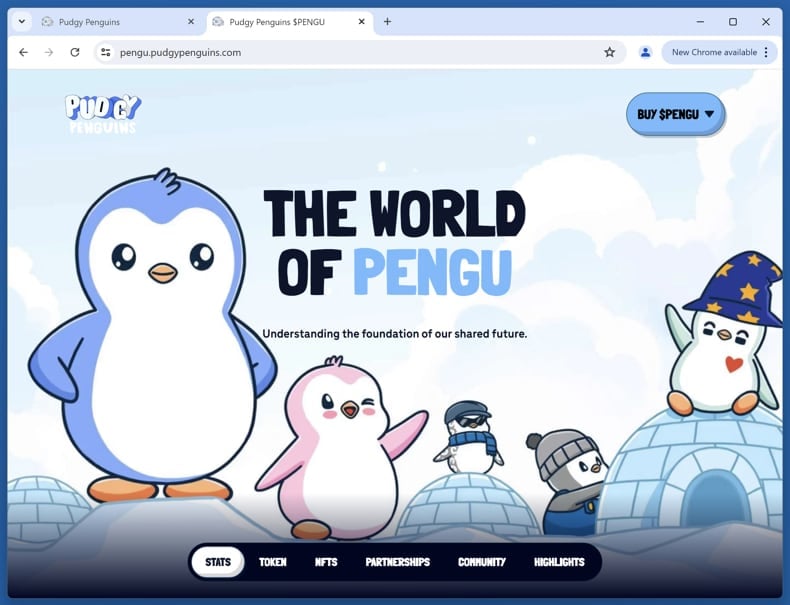790x605 pixels.
Task: Close the Chrome window
Action: point(766,22)
